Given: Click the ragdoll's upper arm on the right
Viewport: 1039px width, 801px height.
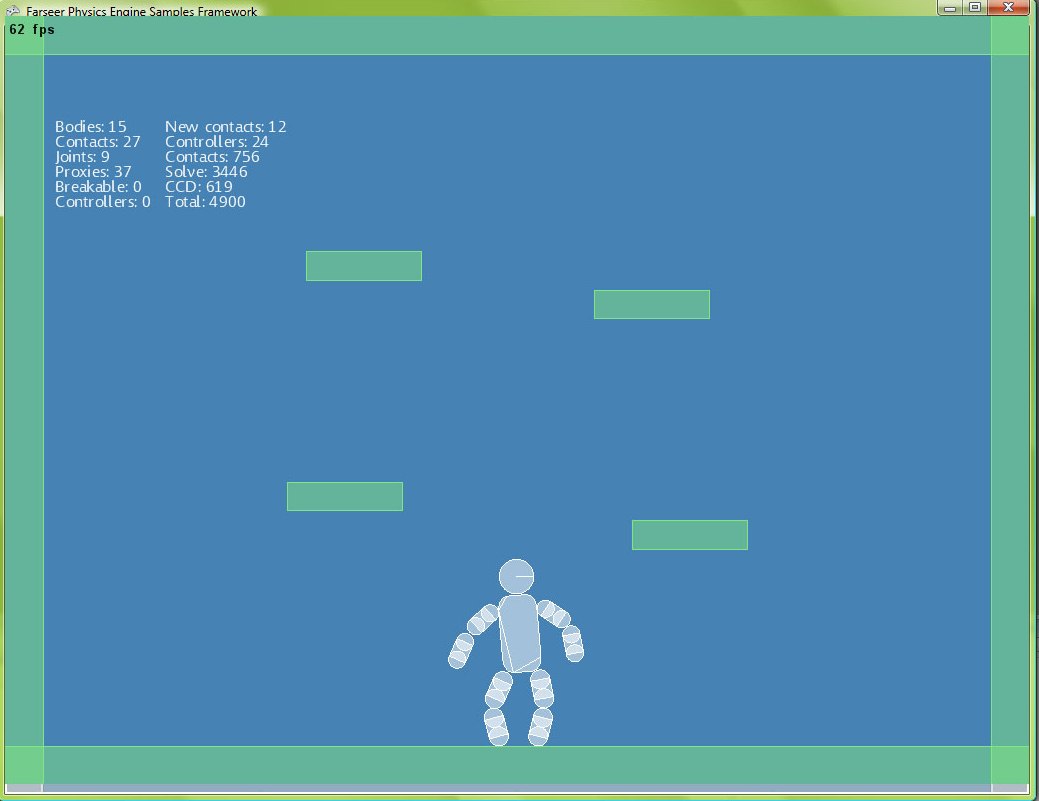Looking at the screenshot, I should point(553,612).
